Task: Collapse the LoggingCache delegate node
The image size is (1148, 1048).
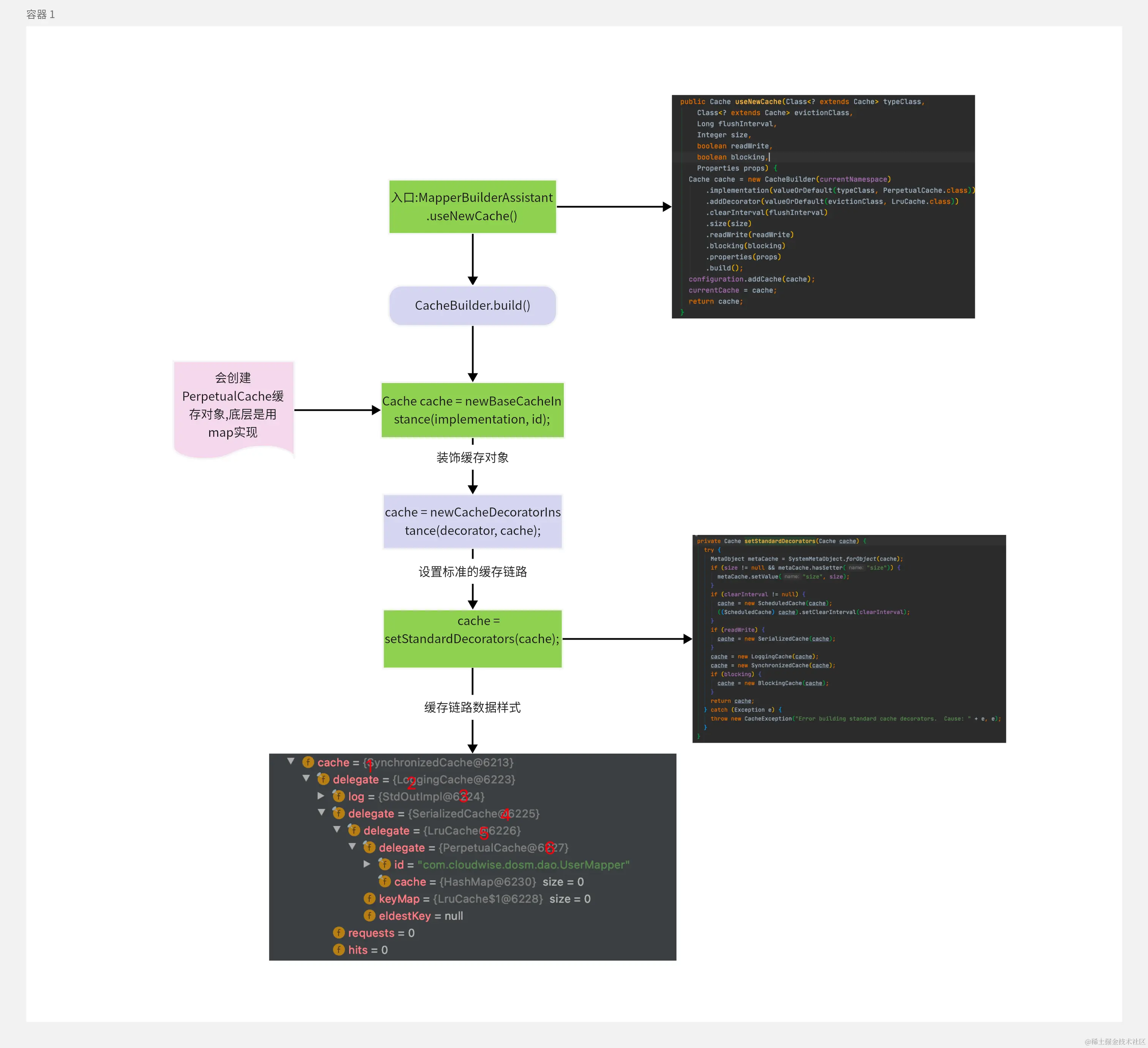Action: pyautogui.click(x=306, y=778)
